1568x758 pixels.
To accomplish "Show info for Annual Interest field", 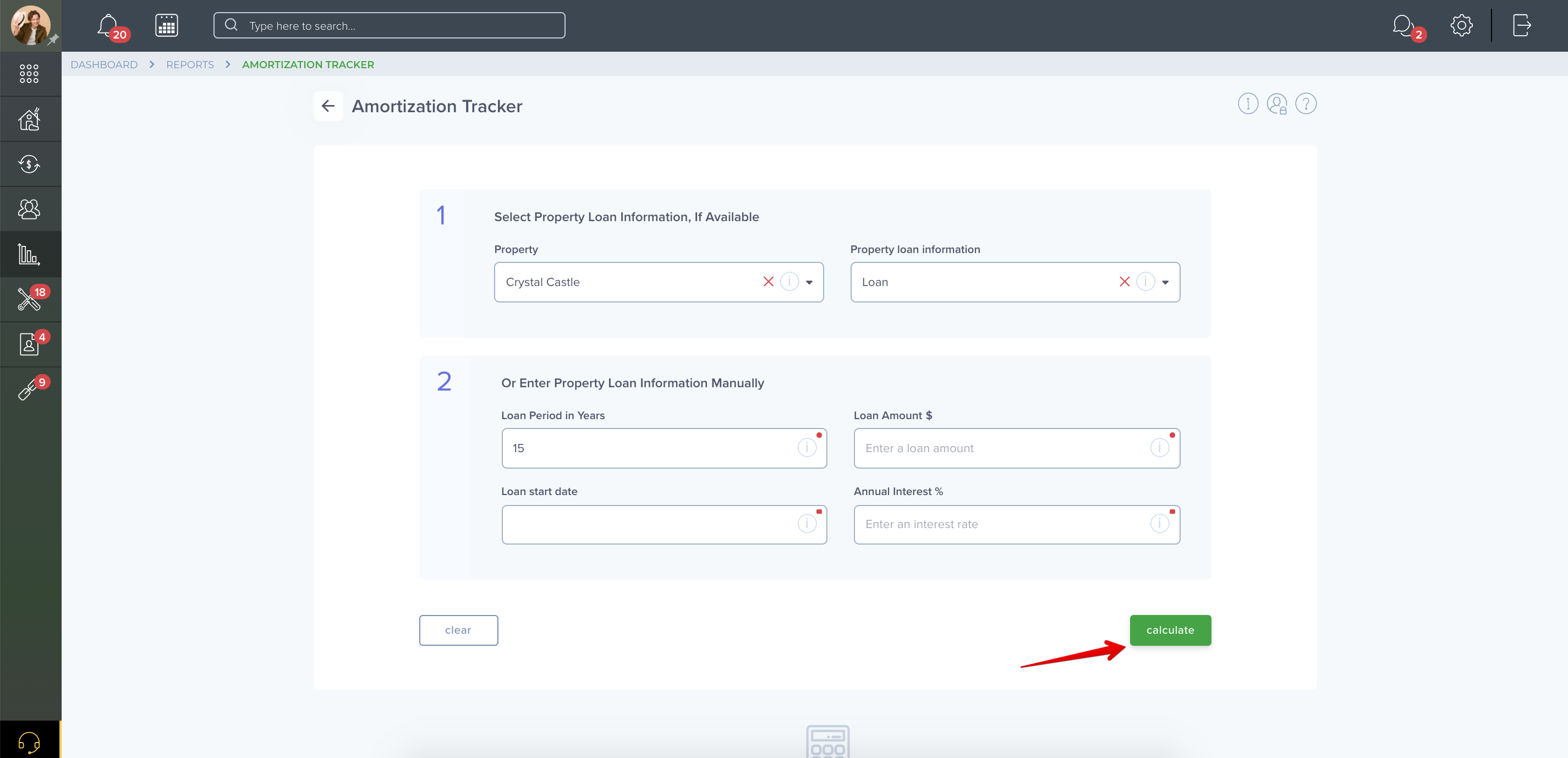I will tap(1160, 524).
